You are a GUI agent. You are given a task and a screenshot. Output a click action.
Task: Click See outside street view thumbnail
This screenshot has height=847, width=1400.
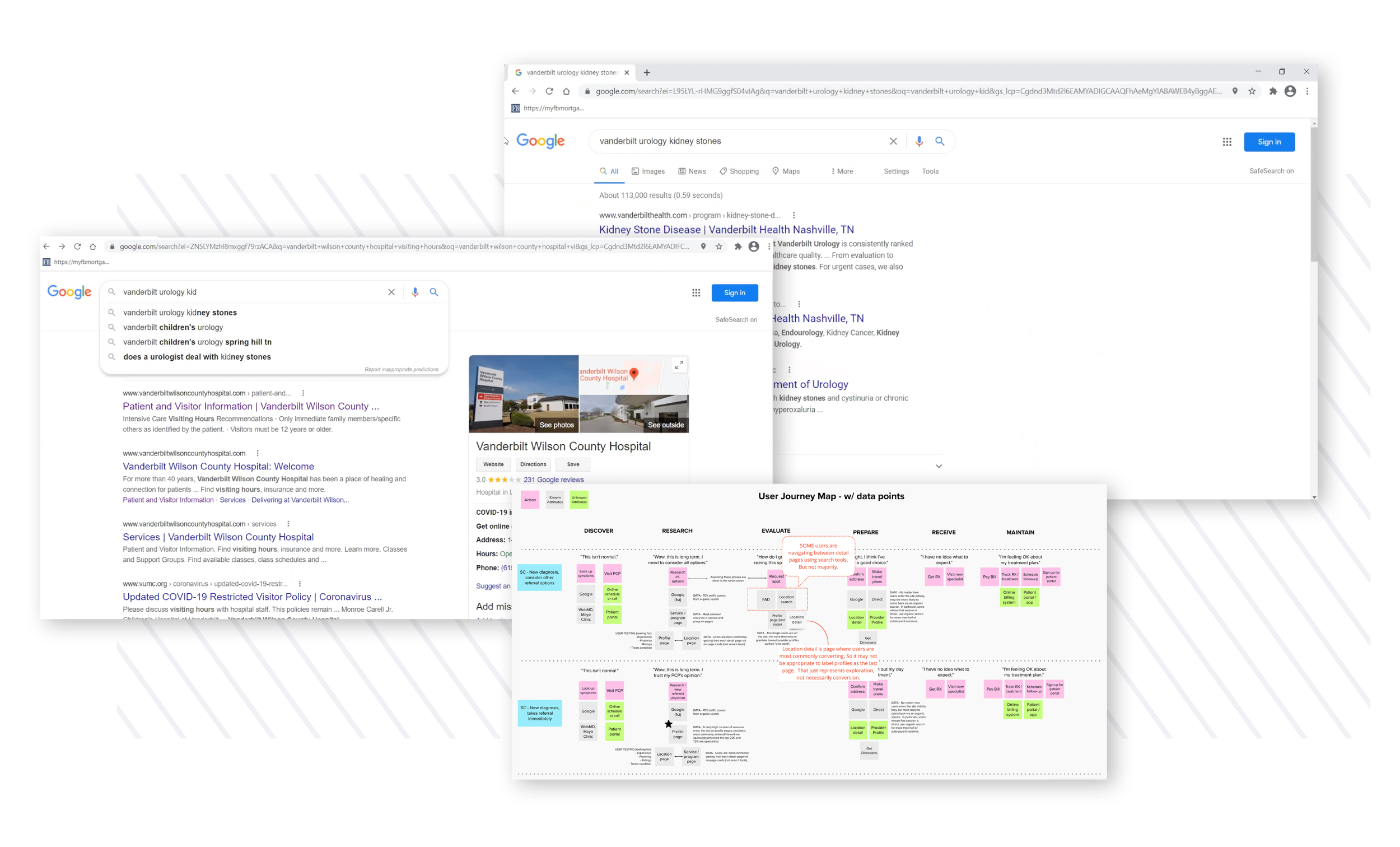click(x=633, y=414)
